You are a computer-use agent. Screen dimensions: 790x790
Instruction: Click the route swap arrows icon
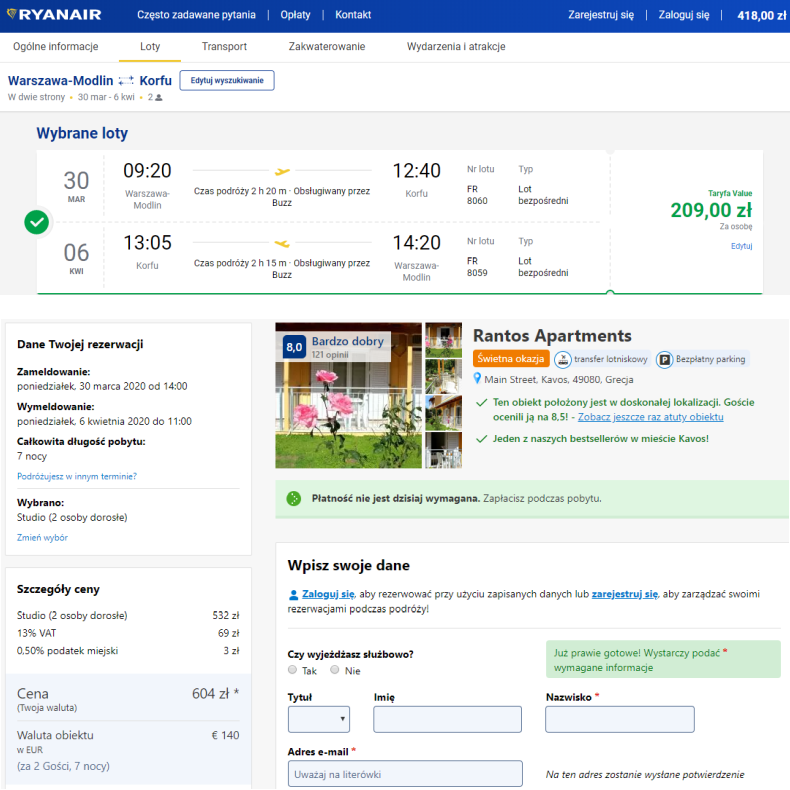click(126, 81)
